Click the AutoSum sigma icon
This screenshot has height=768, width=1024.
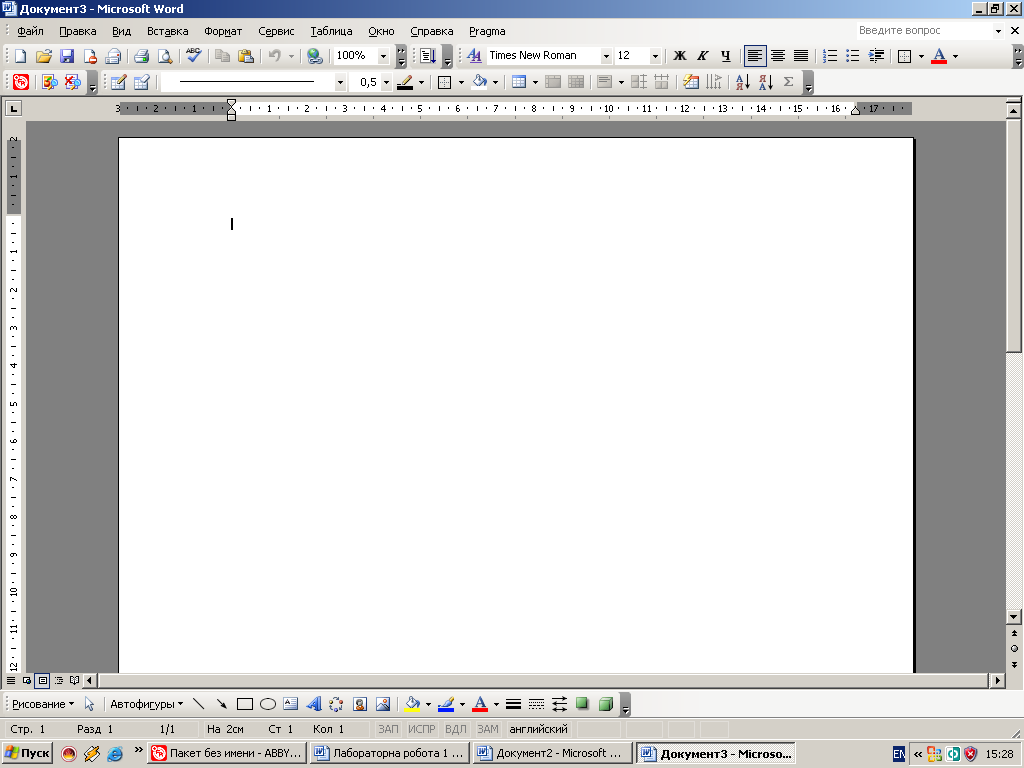click(789, 82)
